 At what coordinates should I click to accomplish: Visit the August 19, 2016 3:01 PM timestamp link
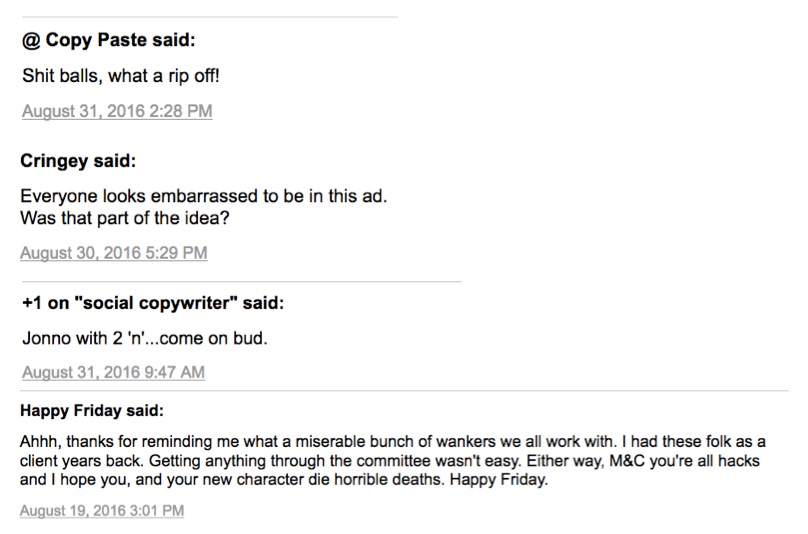[102, 510]
